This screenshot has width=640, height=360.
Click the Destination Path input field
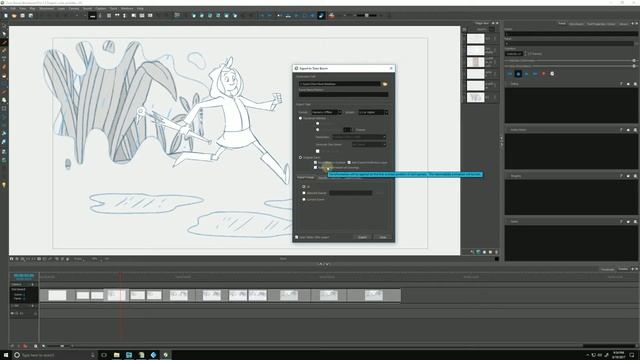(340, 84)
